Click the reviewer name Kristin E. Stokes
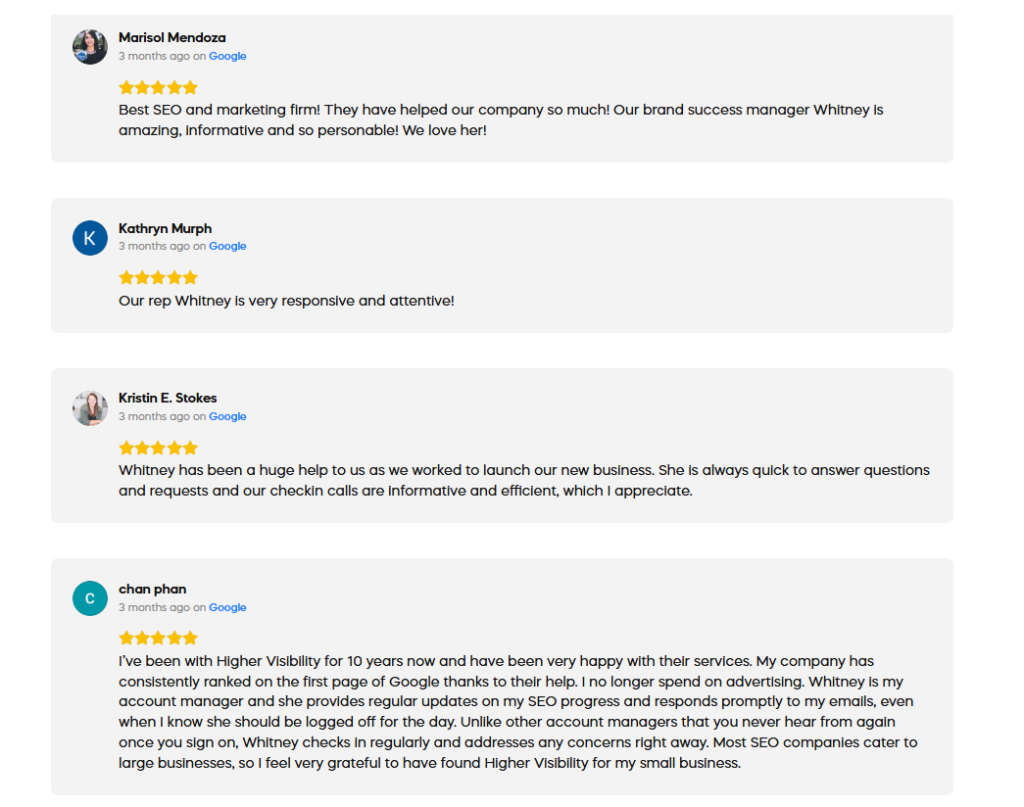This screenshot has width=1024, height=807. [x=168, y=398]
